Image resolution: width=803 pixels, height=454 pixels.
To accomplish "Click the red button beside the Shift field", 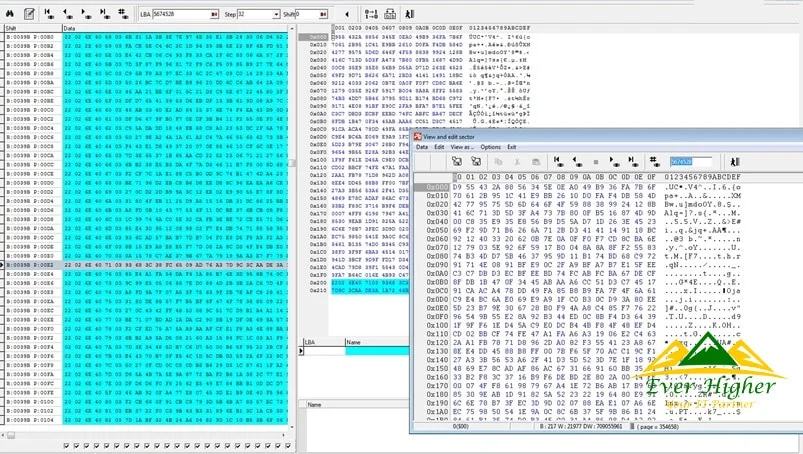I will pos(323,14).
